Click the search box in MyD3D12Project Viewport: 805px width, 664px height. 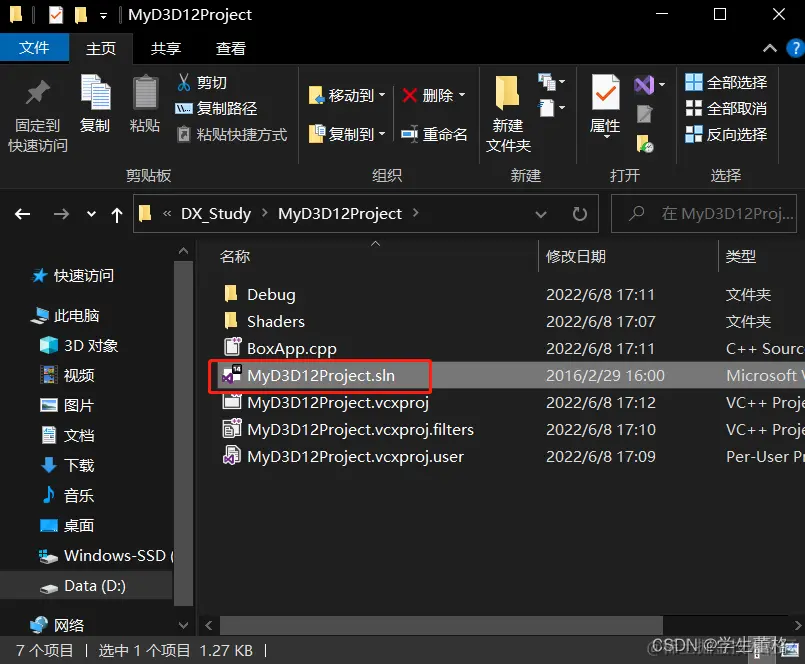[x=704, y=214]
